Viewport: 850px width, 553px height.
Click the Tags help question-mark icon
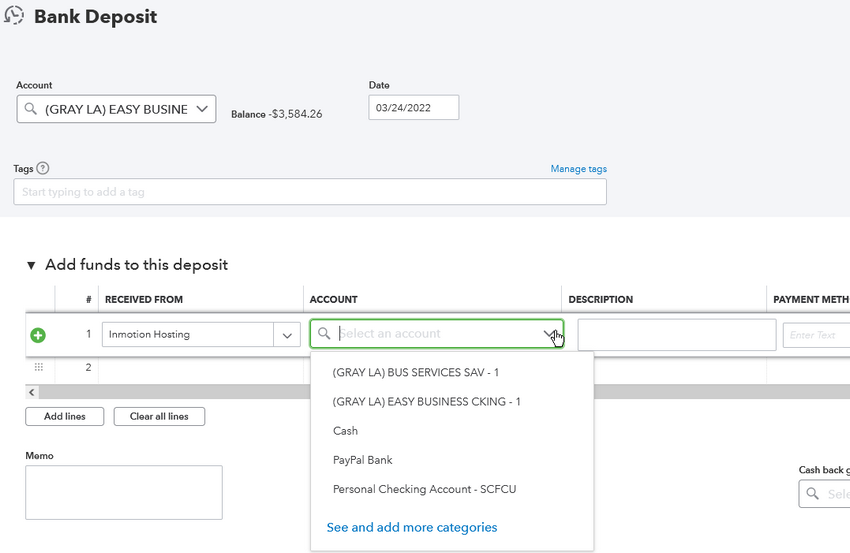pyautogui.click(x=43, y=169)
